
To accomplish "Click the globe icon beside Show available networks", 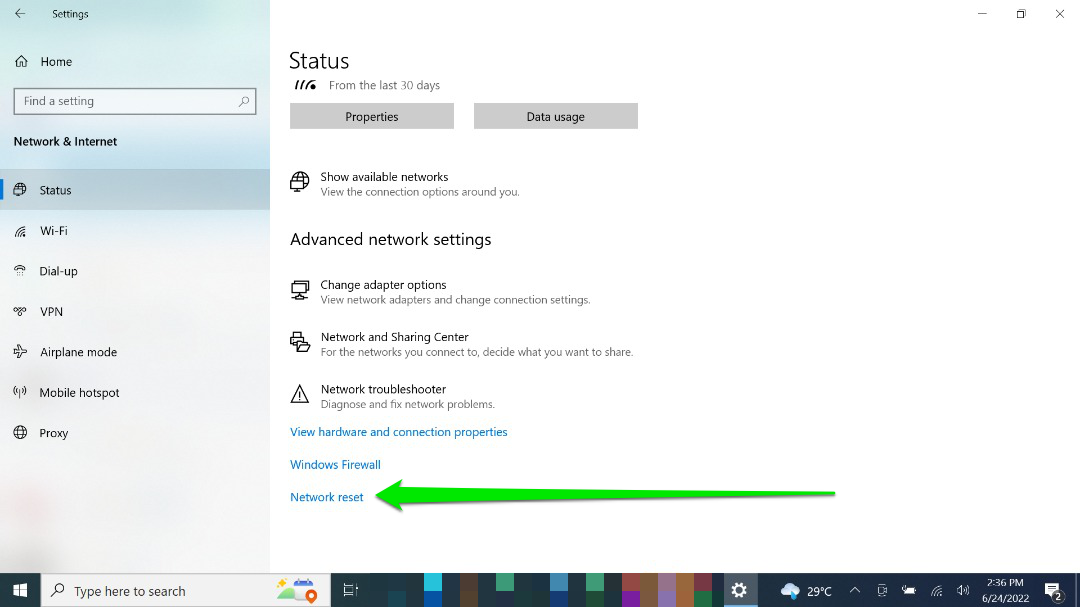I will [300, 182].
